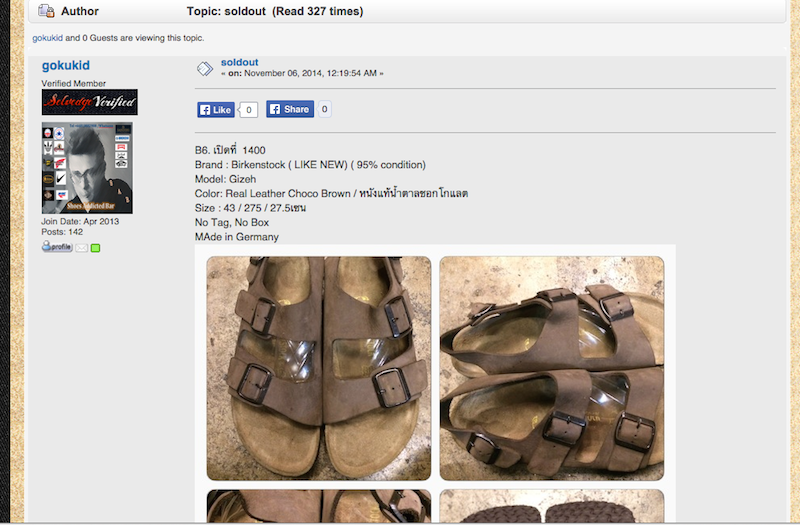Viewport: 800px width, 525px height.
Task: Open the lower-left sandal straps photo
Action: tap(319, 506)
